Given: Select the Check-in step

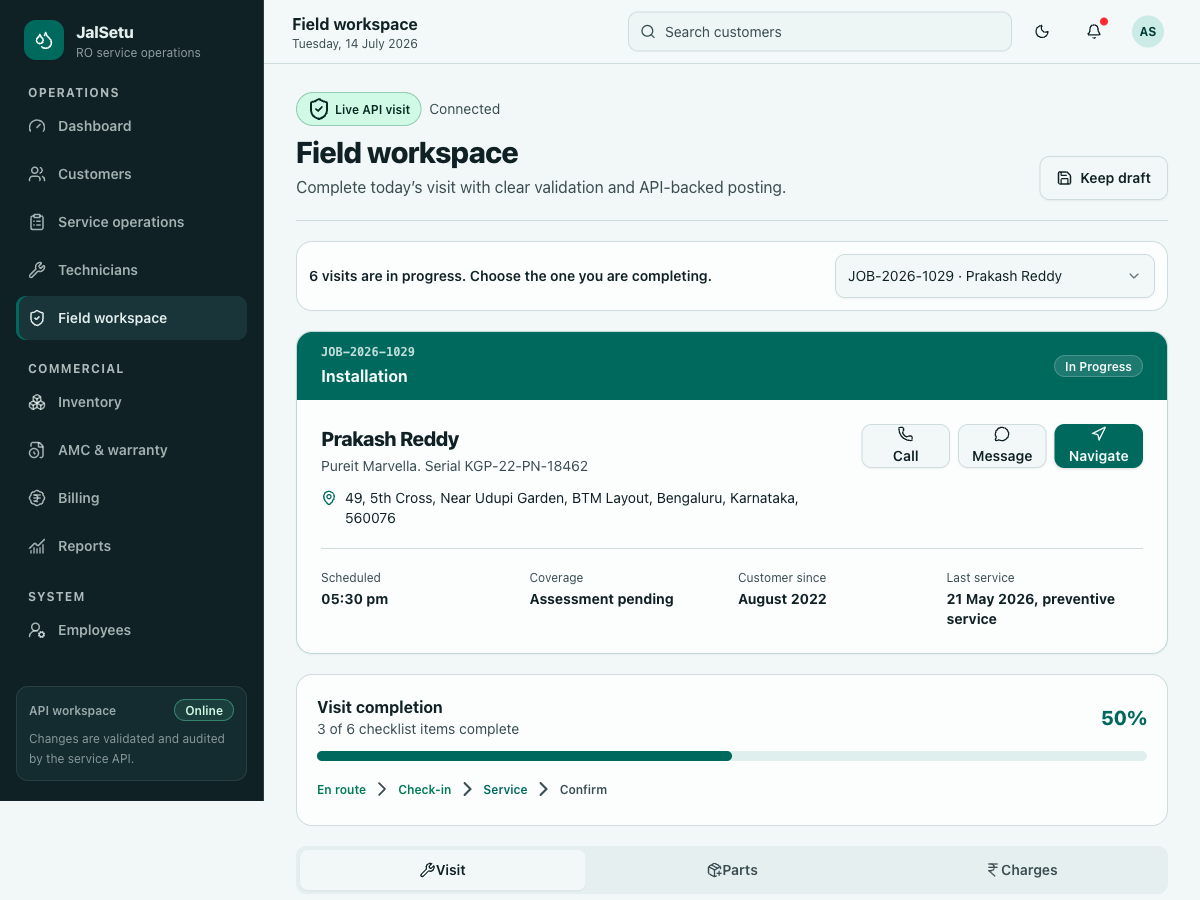Looking at the screenshot, I should (425, 790).
